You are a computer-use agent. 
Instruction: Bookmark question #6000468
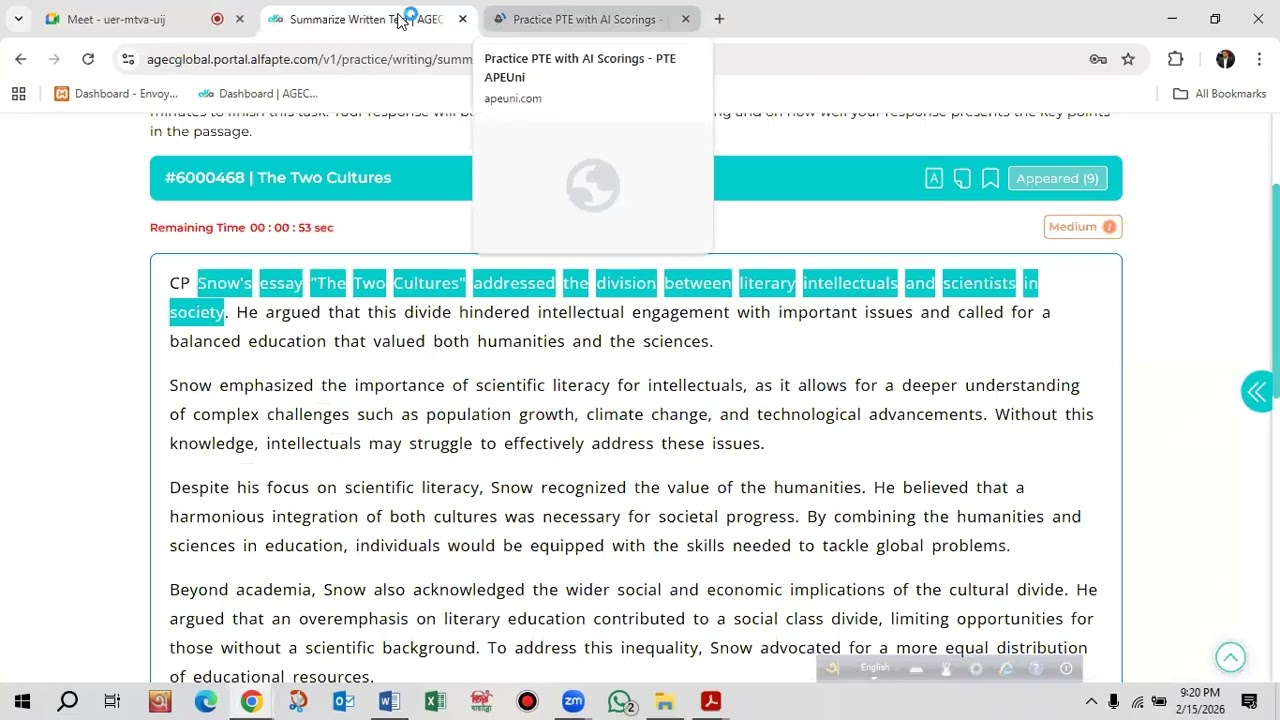tap(990, 178)
